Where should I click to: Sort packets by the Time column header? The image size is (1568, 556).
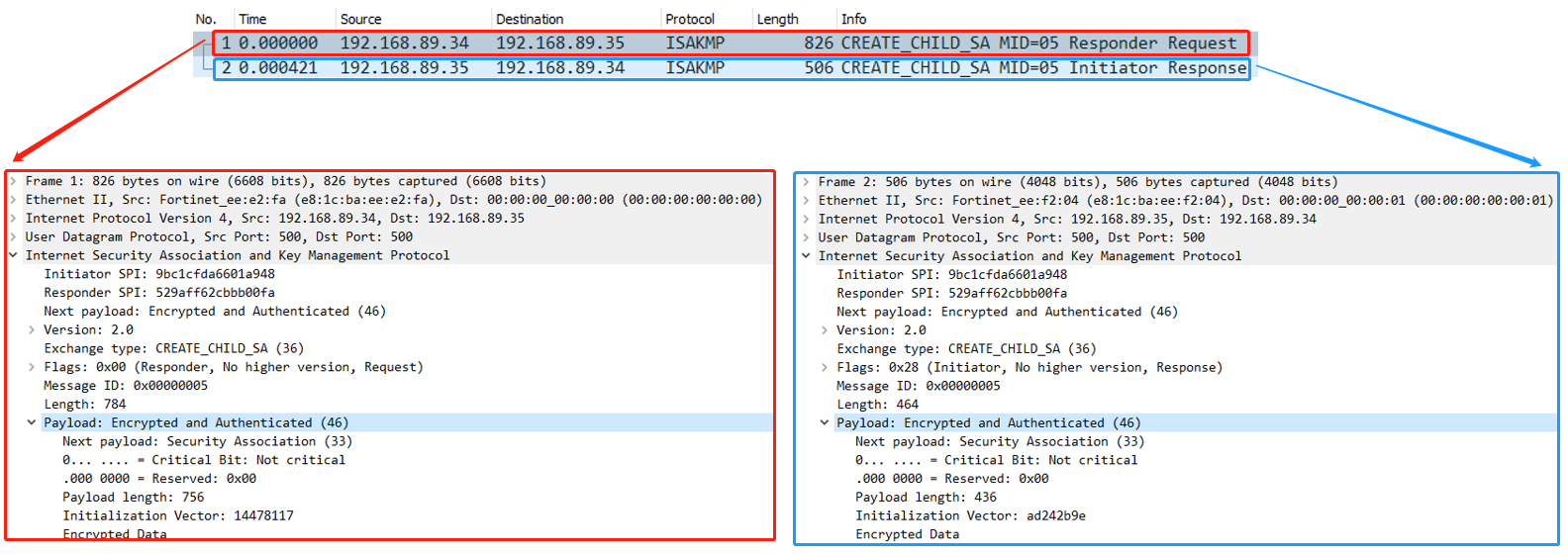[x=252, y=19]
